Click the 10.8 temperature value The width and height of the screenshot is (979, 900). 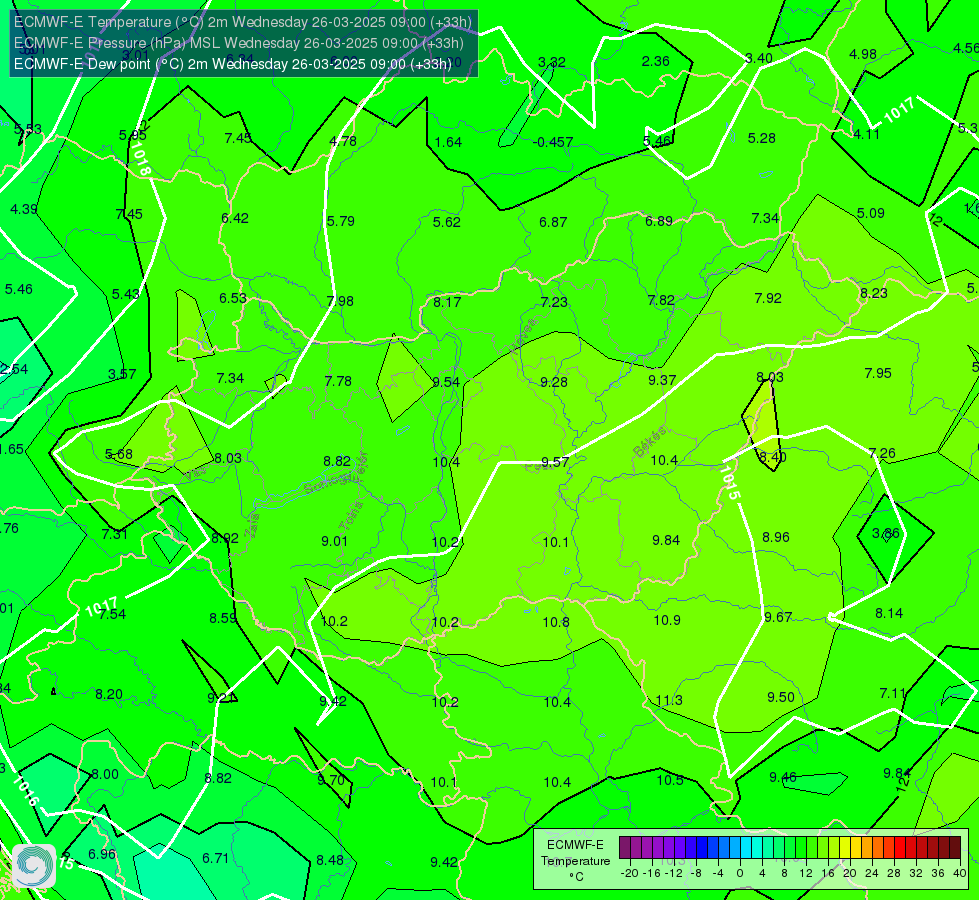click(x=556, y=622)
